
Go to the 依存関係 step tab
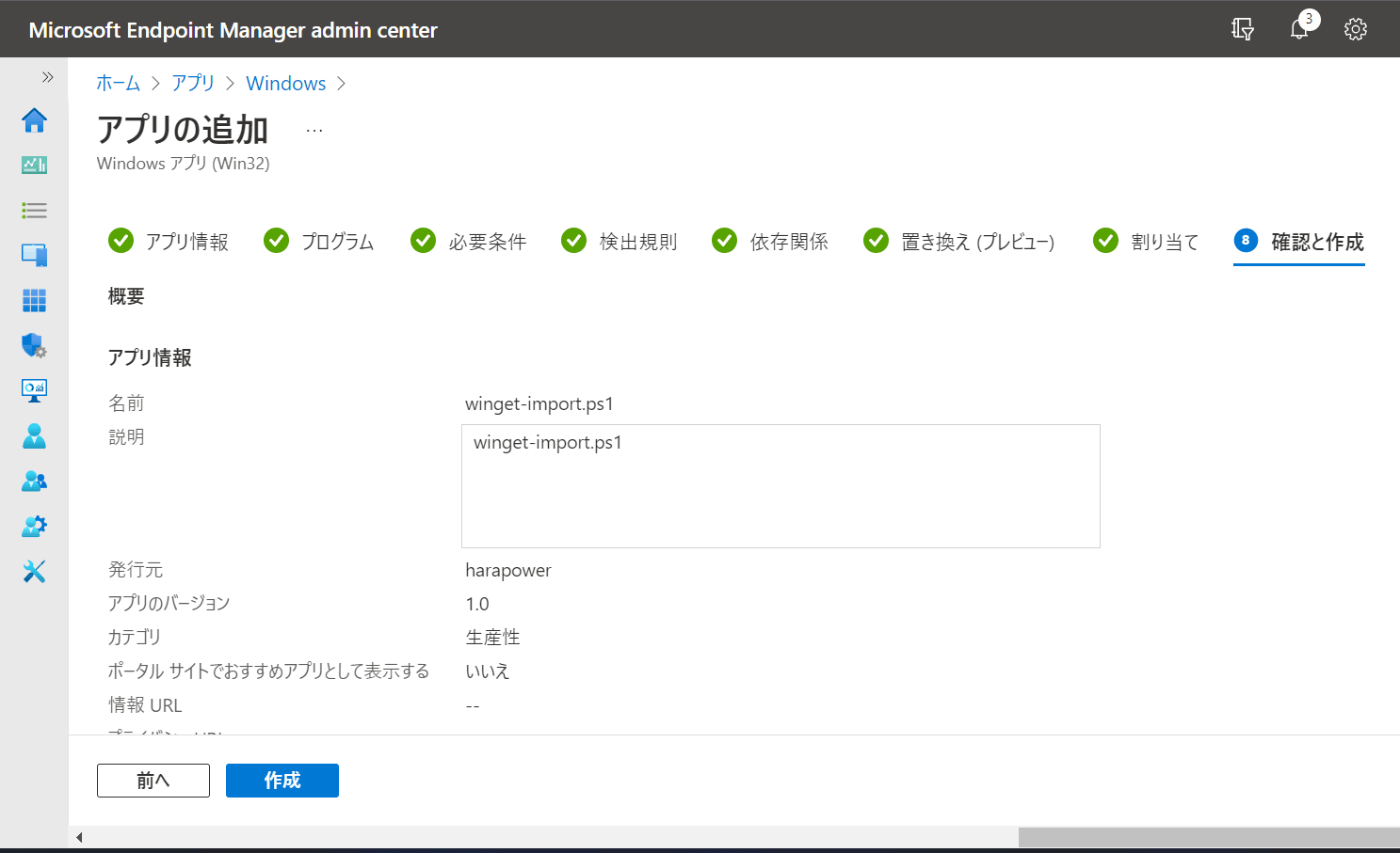770,242
